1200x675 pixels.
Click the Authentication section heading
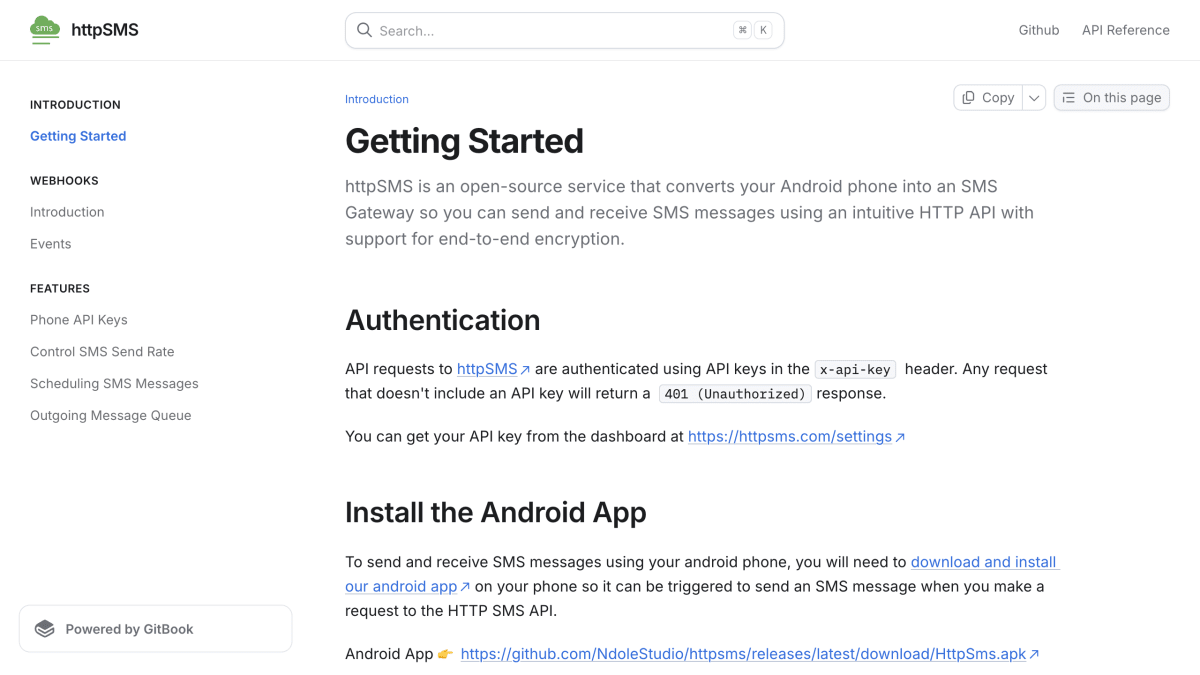pos(442,320)
